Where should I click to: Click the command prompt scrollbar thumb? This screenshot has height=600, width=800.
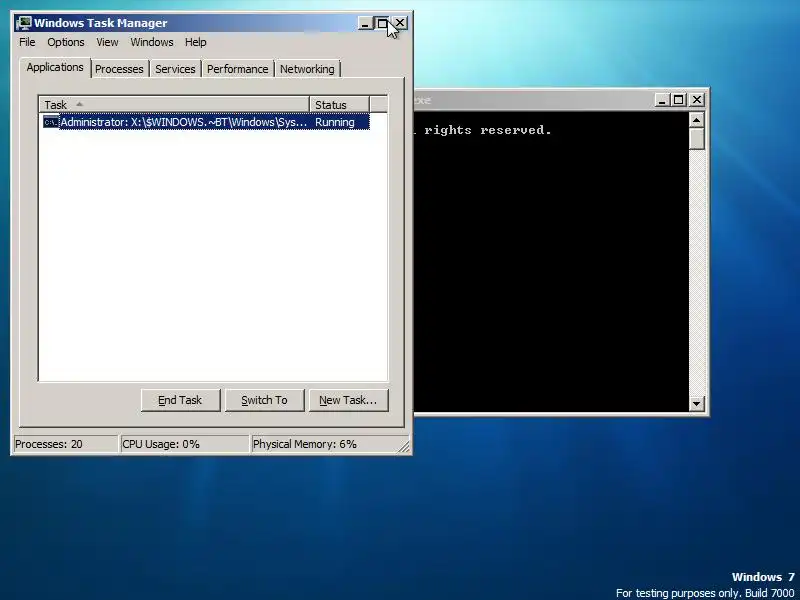pyautogui.click(x=697, y=139)
